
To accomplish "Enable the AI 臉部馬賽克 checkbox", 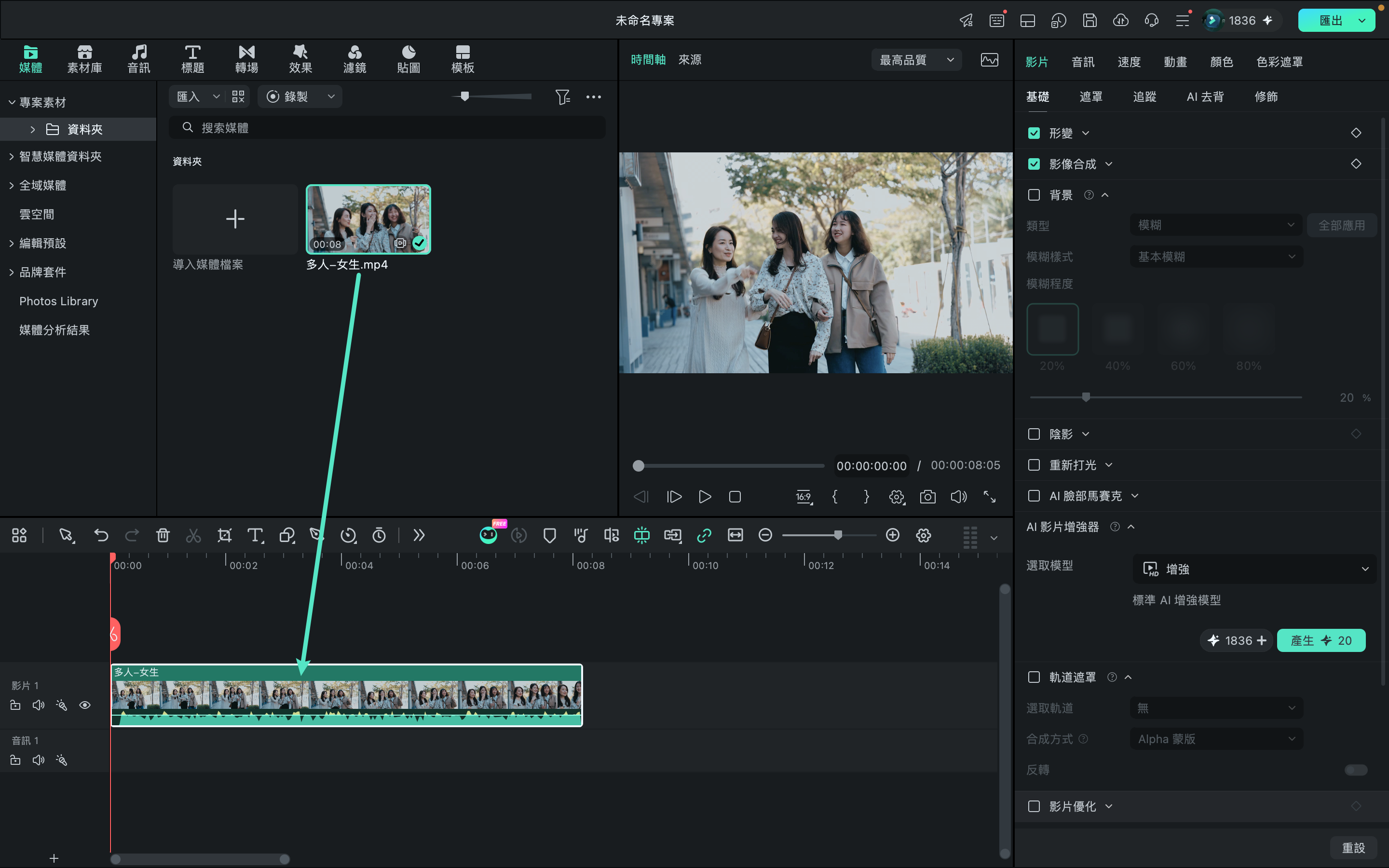I will [x=1034, y=496].
